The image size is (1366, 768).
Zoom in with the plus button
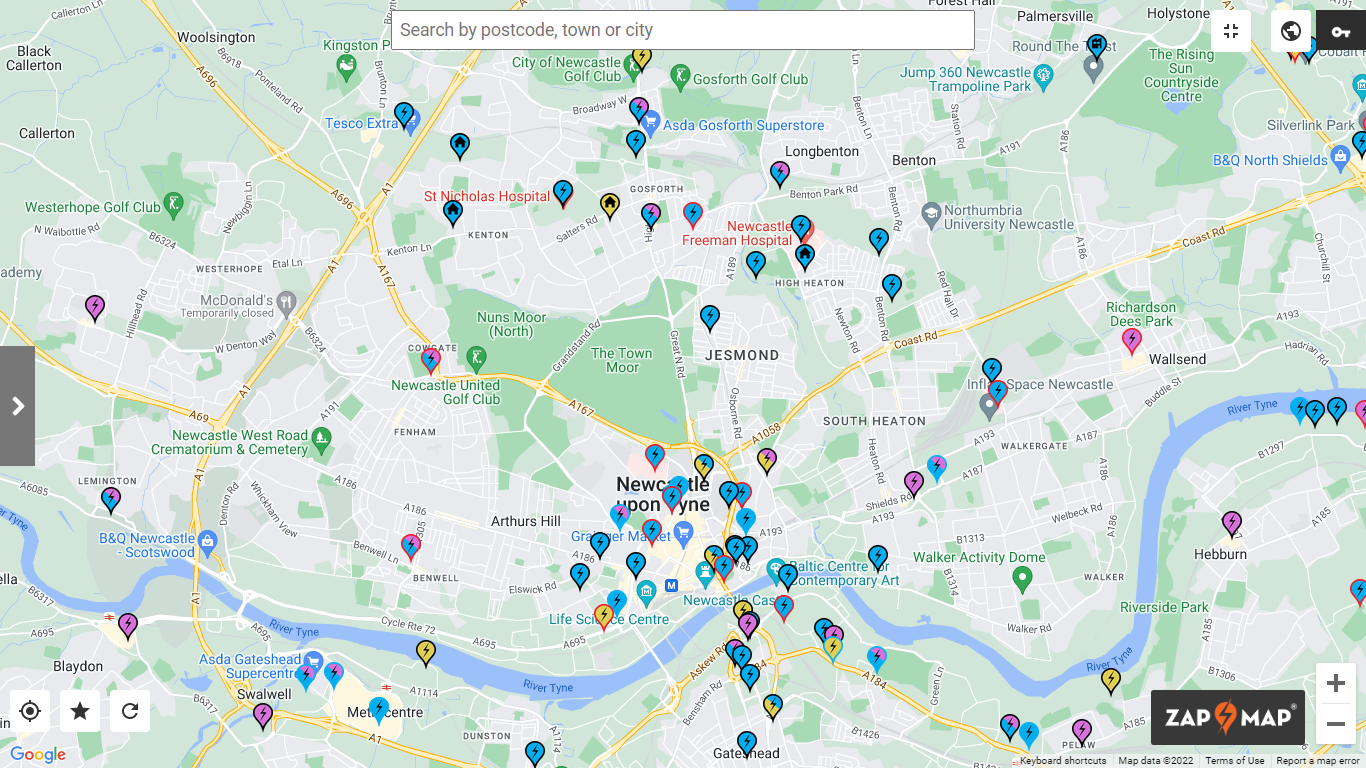coord(1335,684)
